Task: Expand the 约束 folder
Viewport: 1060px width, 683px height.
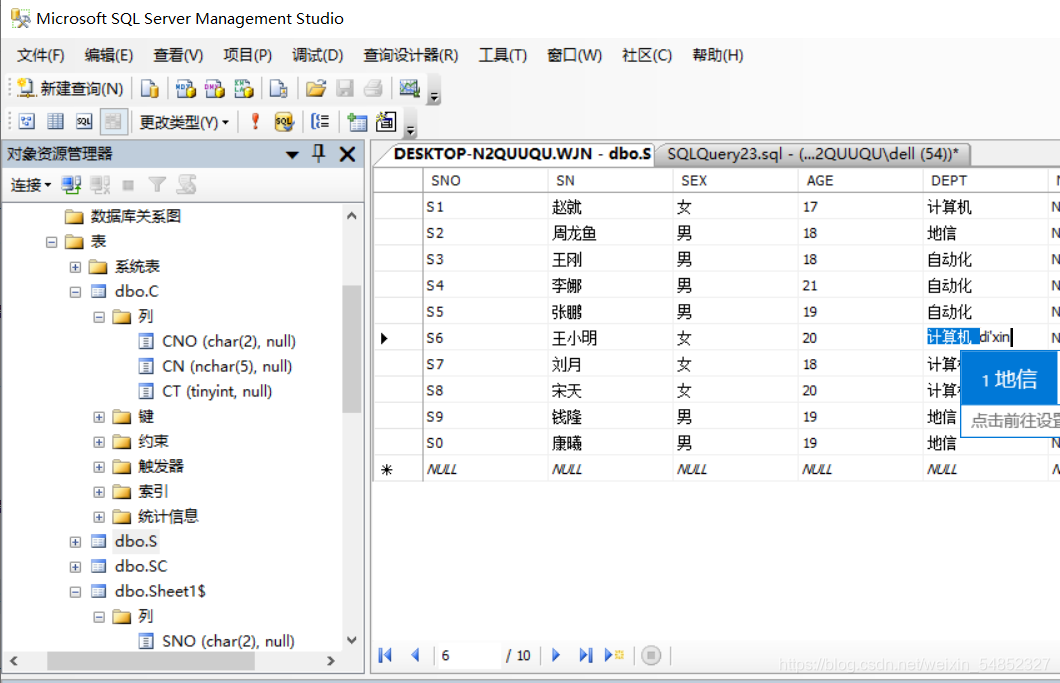Action: click(x=99, y=442)
